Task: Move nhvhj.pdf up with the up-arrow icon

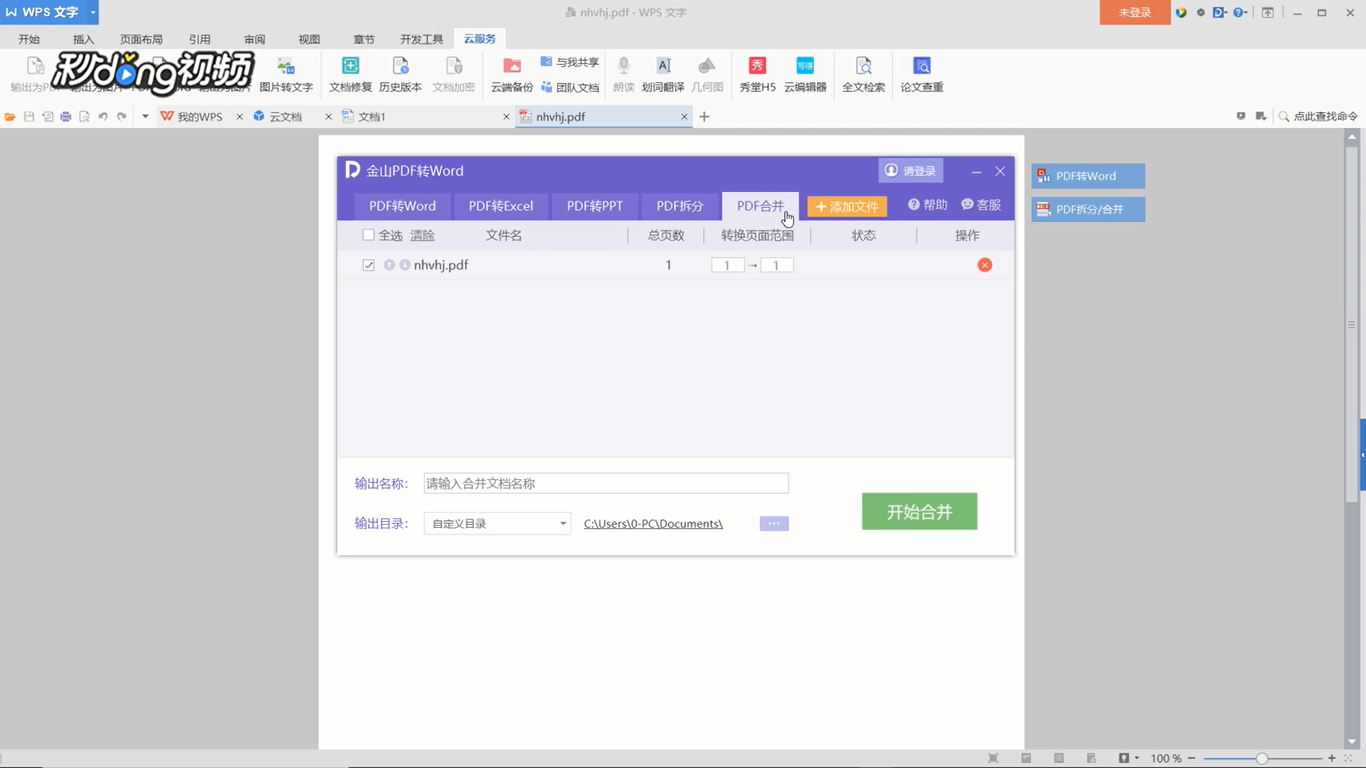Action: click(389, 265)
